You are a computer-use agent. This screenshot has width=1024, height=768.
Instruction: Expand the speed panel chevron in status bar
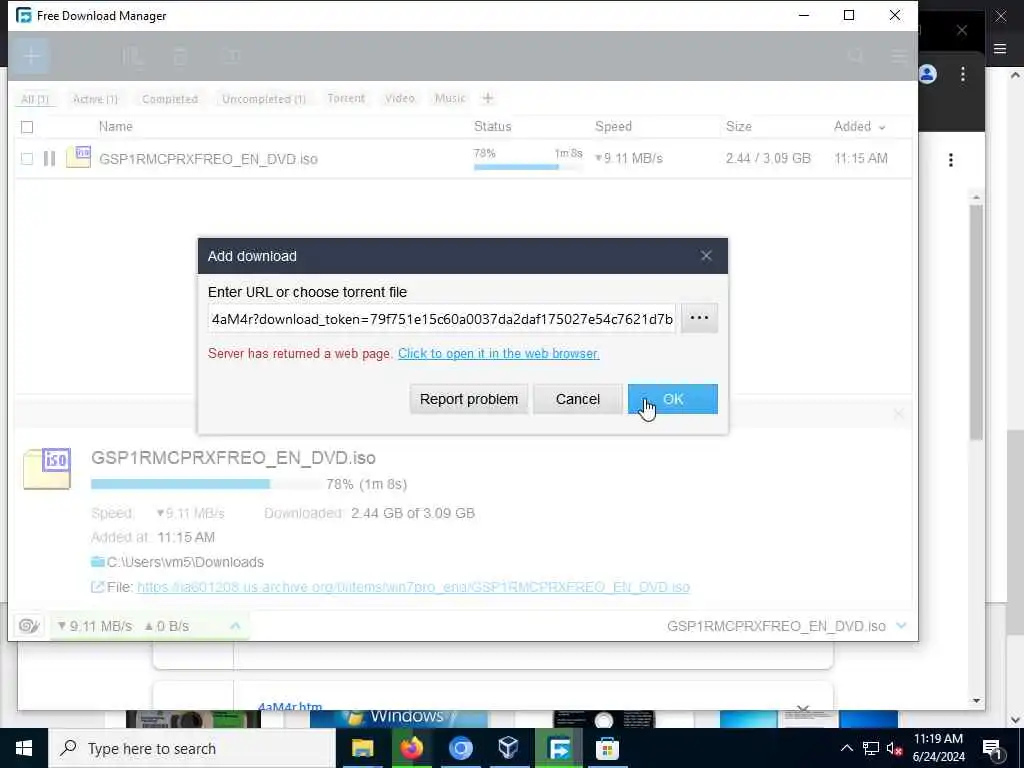click(x=235, y=626)
